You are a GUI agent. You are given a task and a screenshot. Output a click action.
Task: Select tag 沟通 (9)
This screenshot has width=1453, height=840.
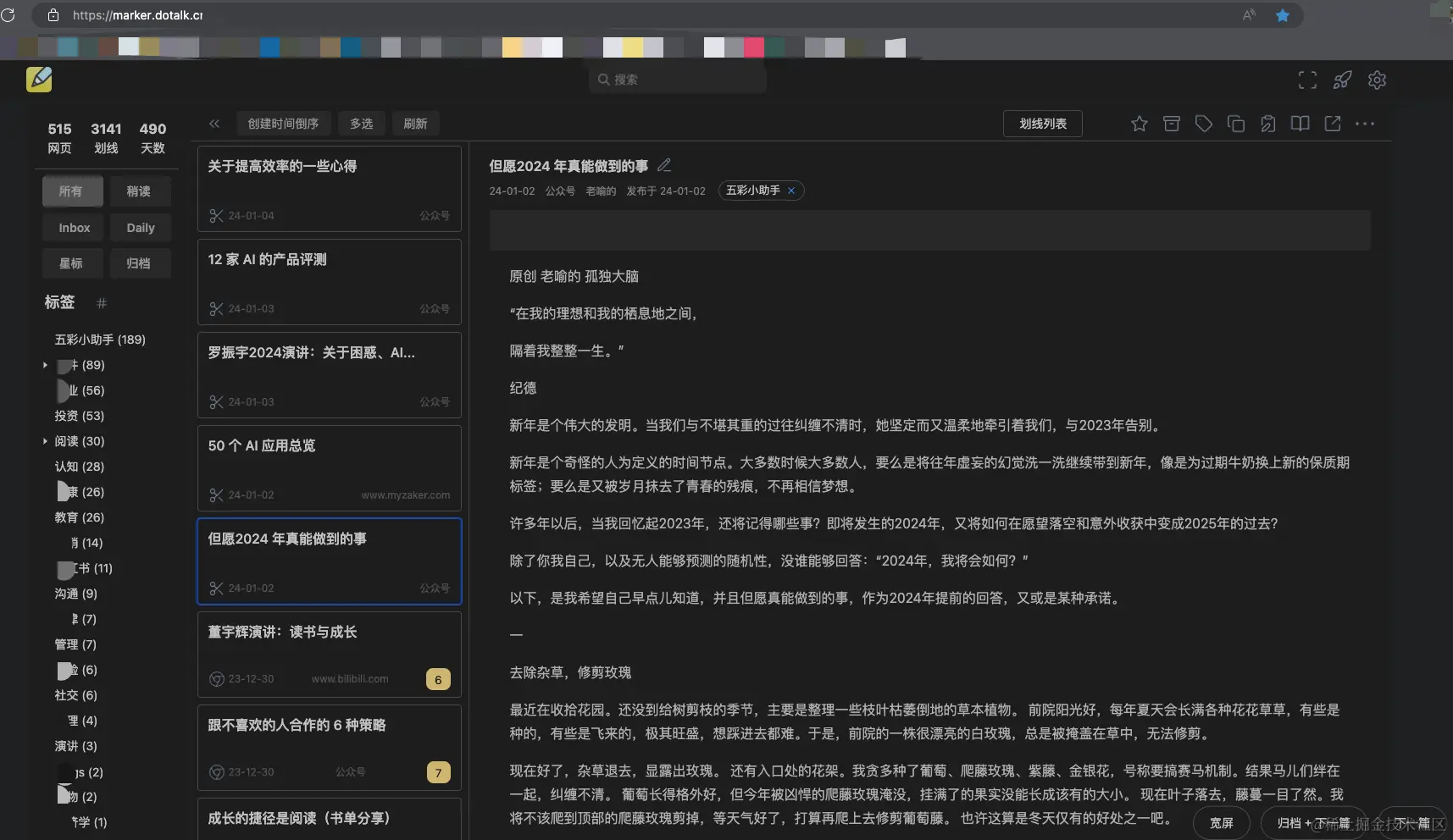(x=76, y=594)
